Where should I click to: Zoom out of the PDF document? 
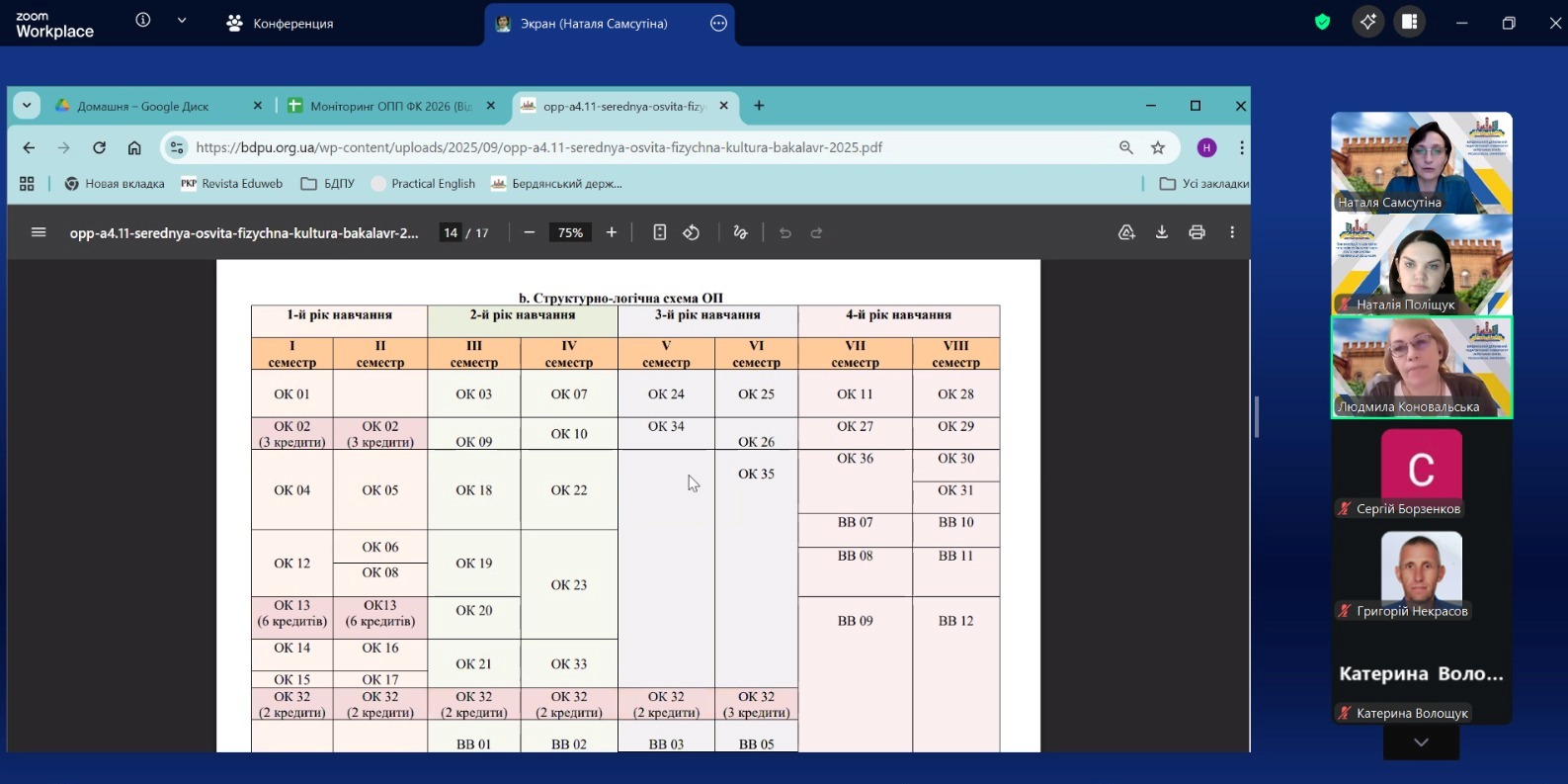pyautogui.click(x=530, y=232)
